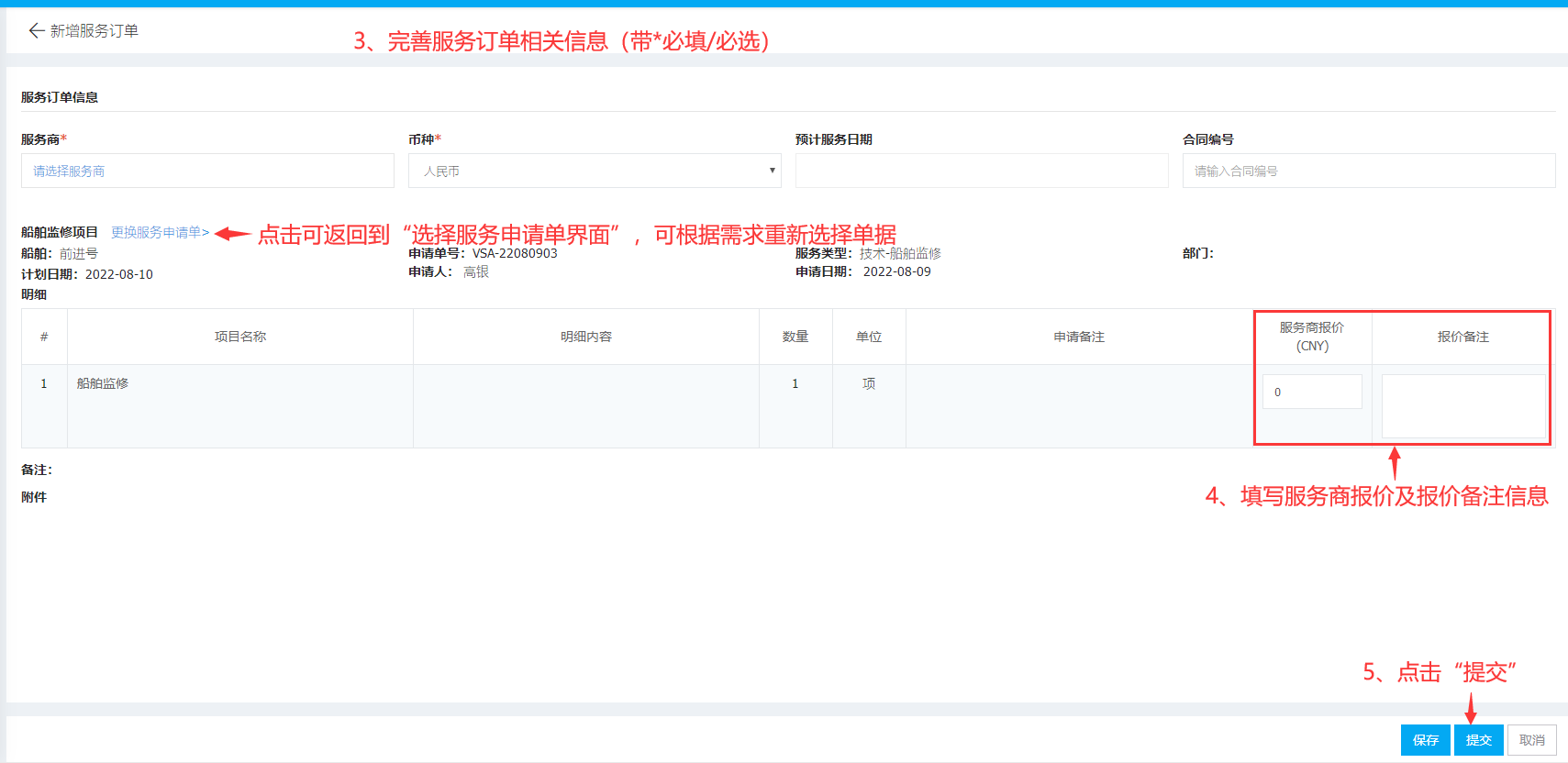This screenshot has width=1568, height=763.
Task: Click the 服务商报价 (CNY) column header
Action: click(1312, 337)
